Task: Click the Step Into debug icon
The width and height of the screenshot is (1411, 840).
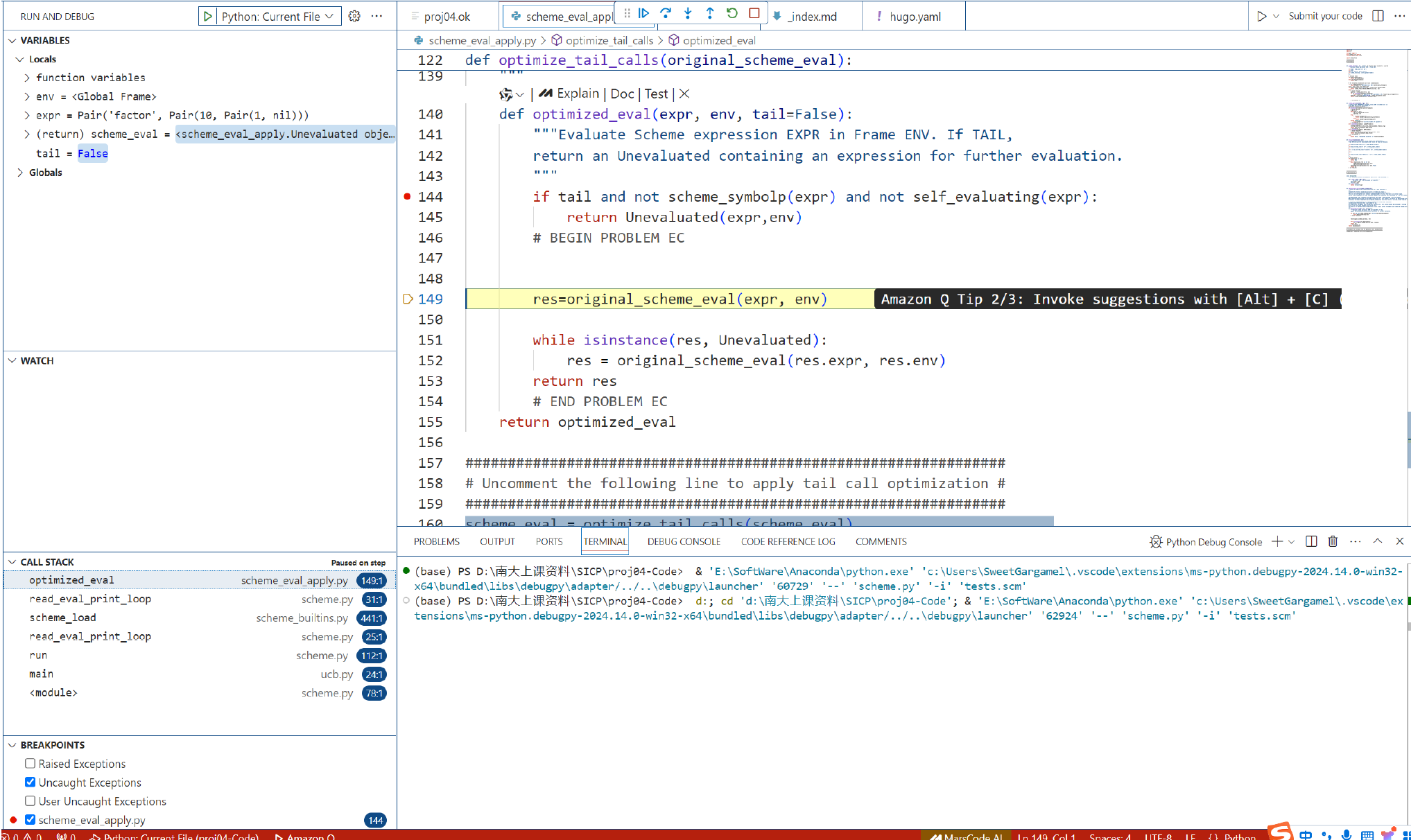Action: click(x=688, y=13)
